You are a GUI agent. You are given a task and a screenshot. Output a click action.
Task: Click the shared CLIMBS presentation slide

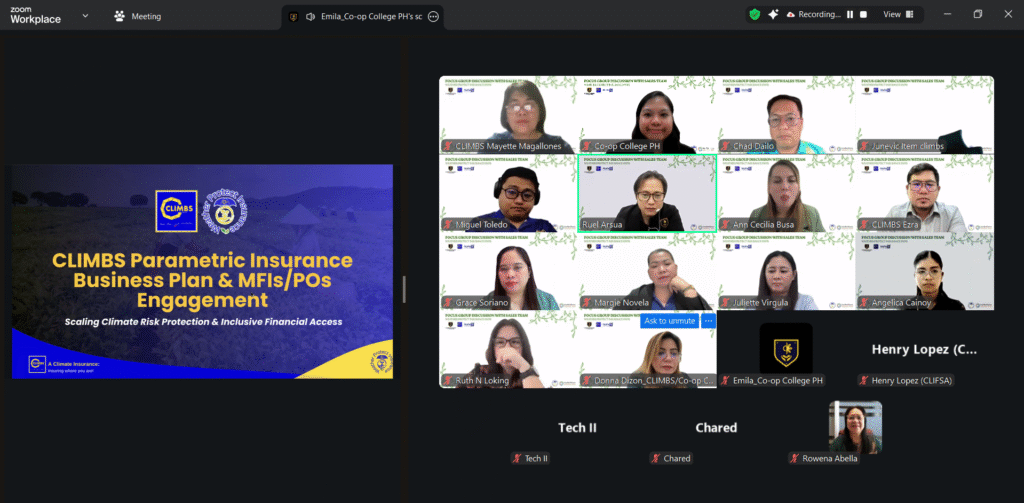[202, 271]
